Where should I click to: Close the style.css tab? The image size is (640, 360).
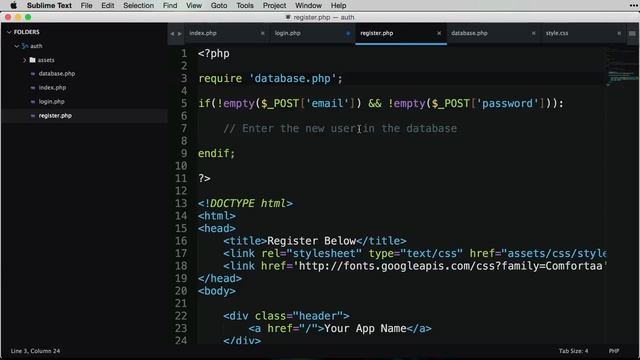tap(619, 33)
